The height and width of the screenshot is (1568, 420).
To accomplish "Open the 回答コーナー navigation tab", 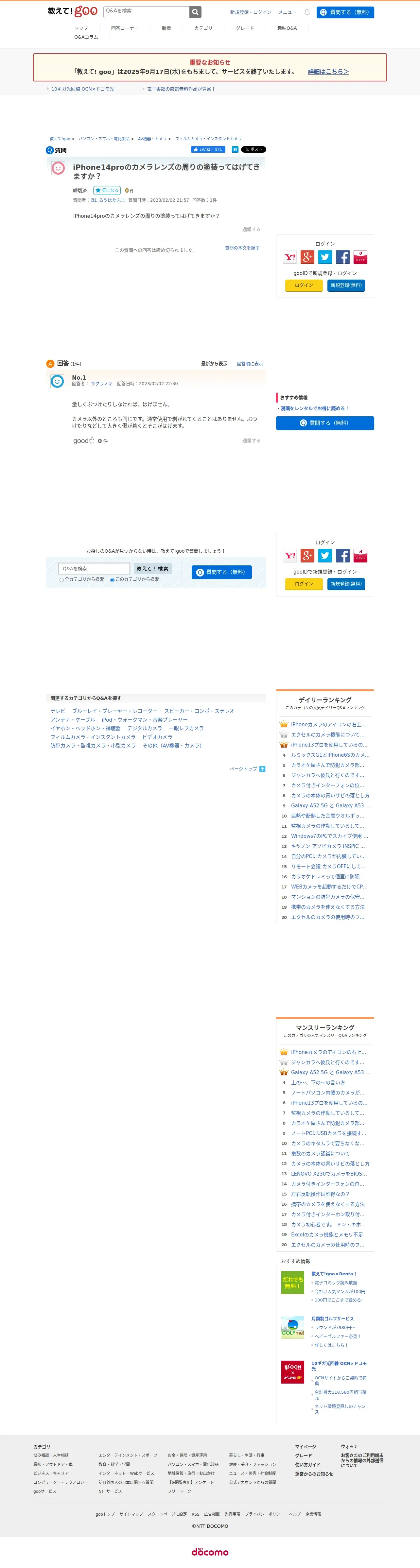I will (x=125, y=28).
